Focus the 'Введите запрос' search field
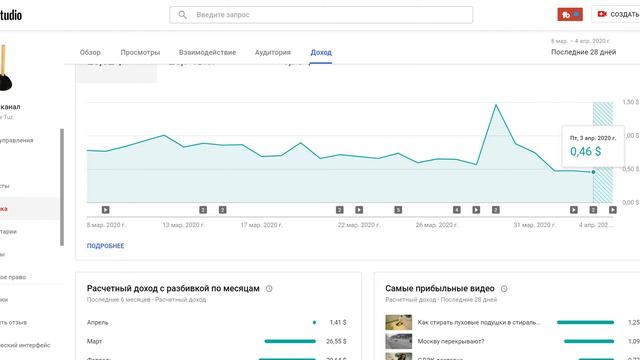 click(321, 15)
